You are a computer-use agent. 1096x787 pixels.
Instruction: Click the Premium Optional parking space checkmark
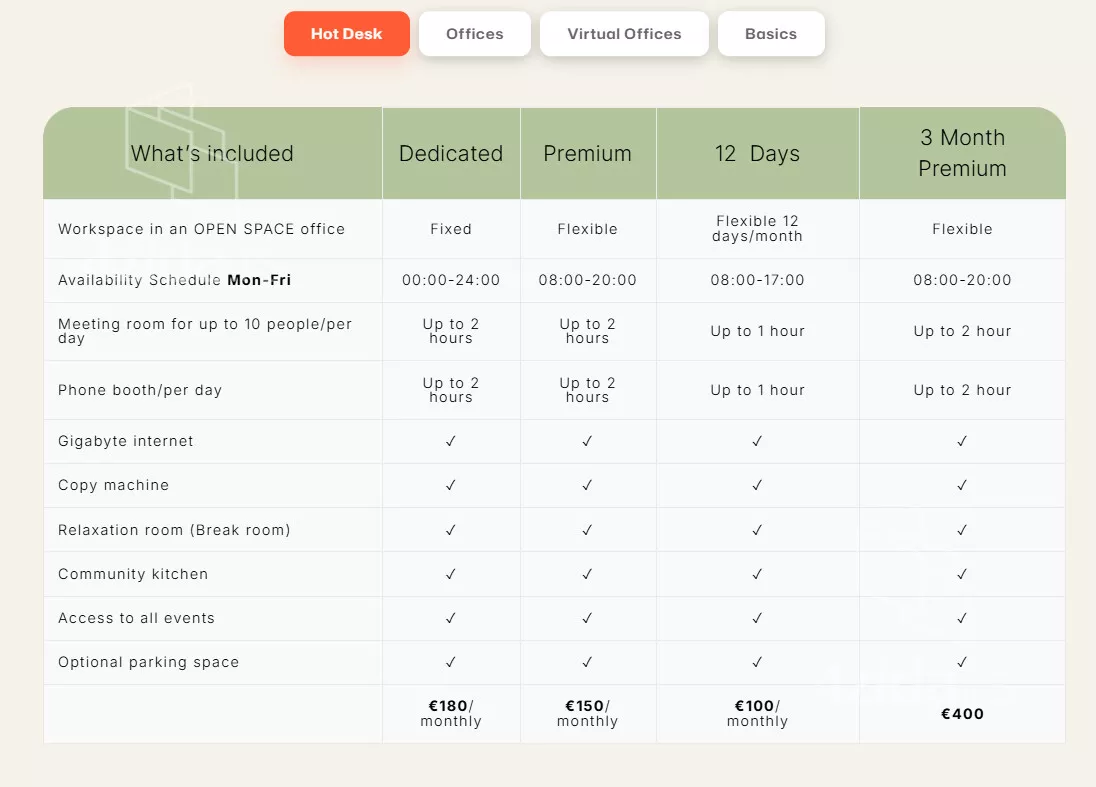click(x=587, y=662)
